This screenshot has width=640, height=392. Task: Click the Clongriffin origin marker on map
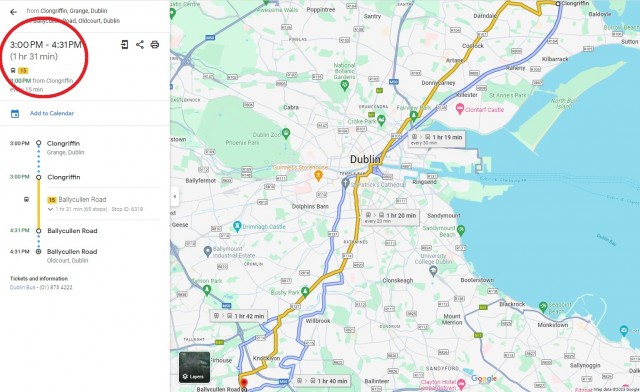click(x=558, y=3)
